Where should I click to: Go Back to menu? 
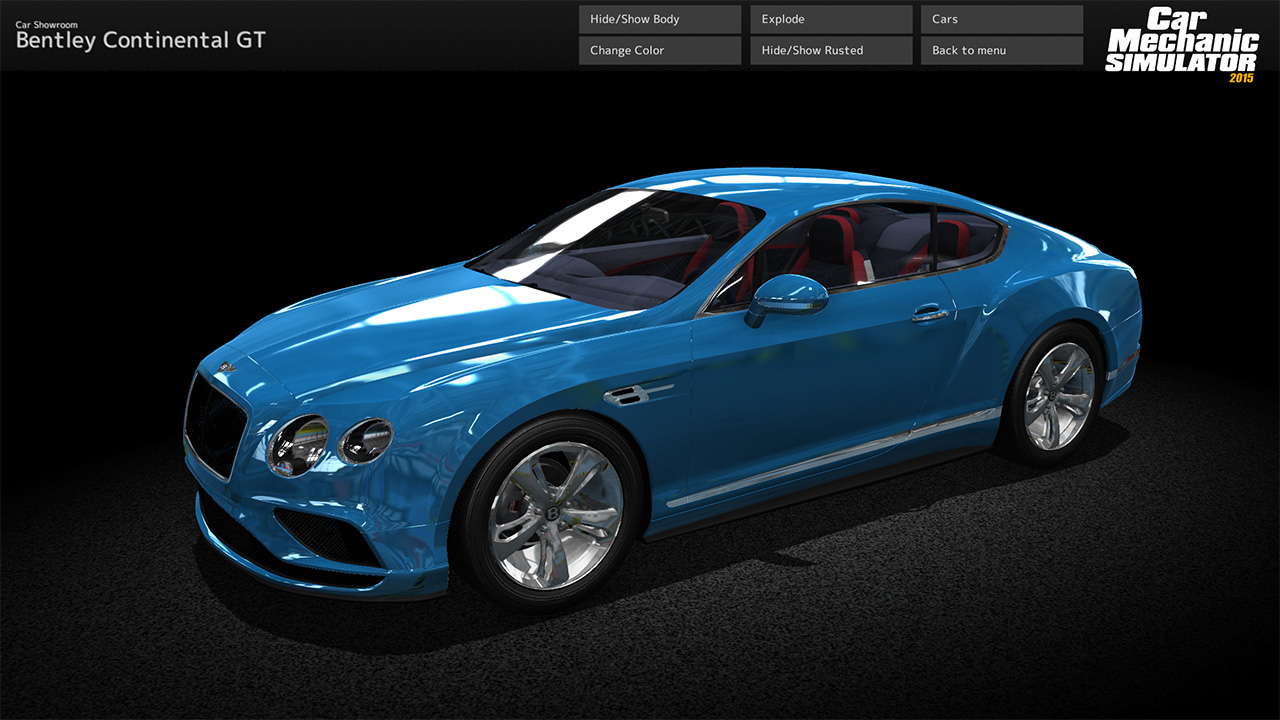coord(1002,50)
